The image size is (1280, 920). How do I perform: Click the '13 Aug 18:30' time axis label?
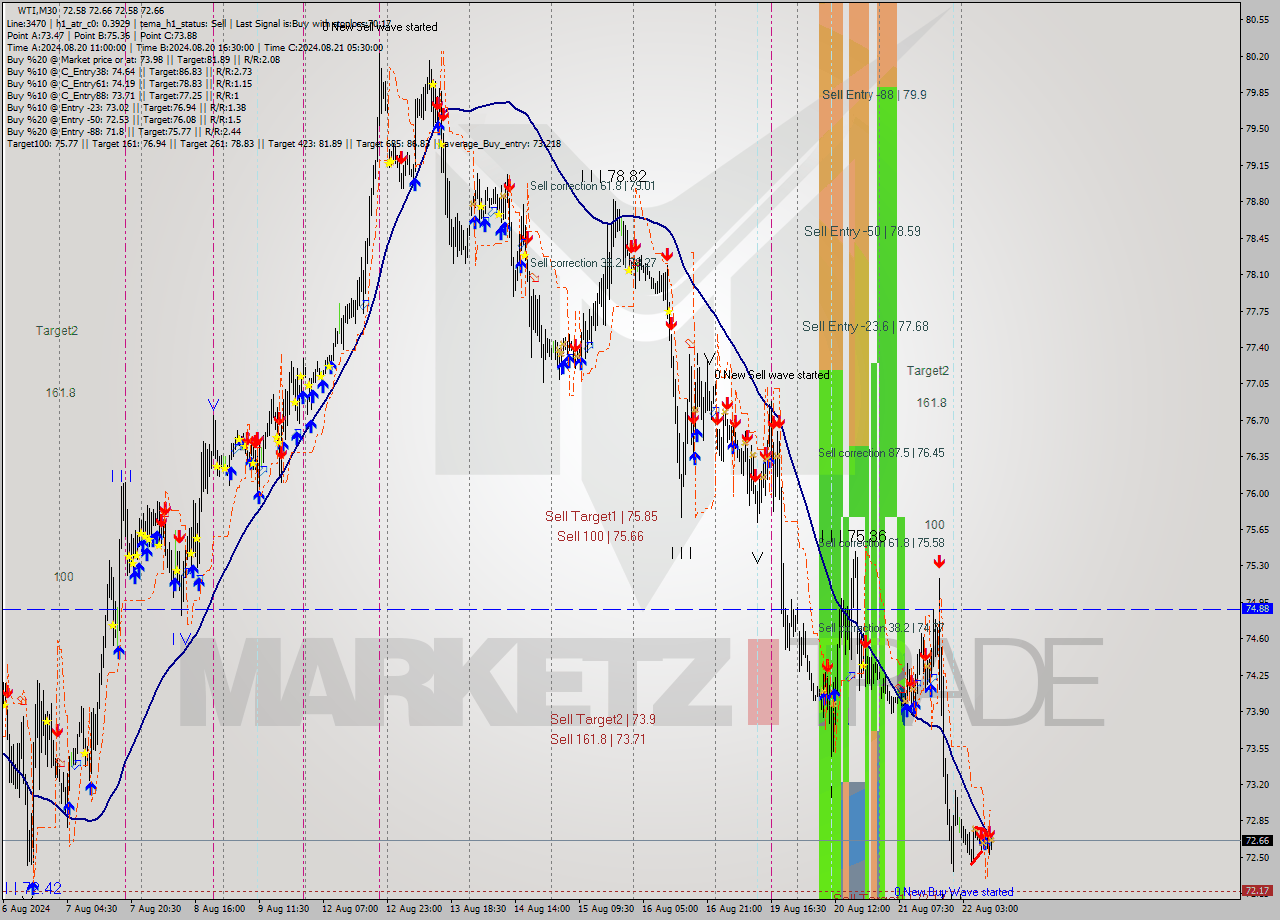[x=477, y=909]
